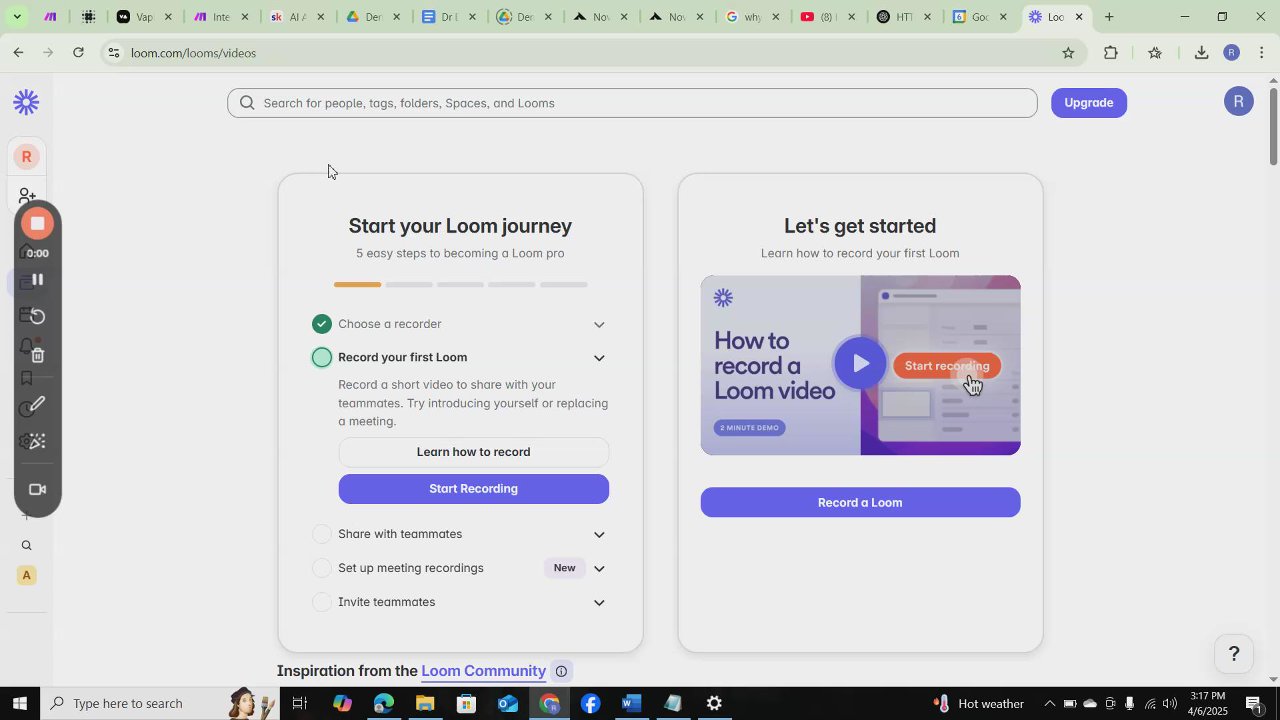This screenshot has width=1280, height=720.
Task: Expand the Invite teammates step
Action: [x=599, y=603]
